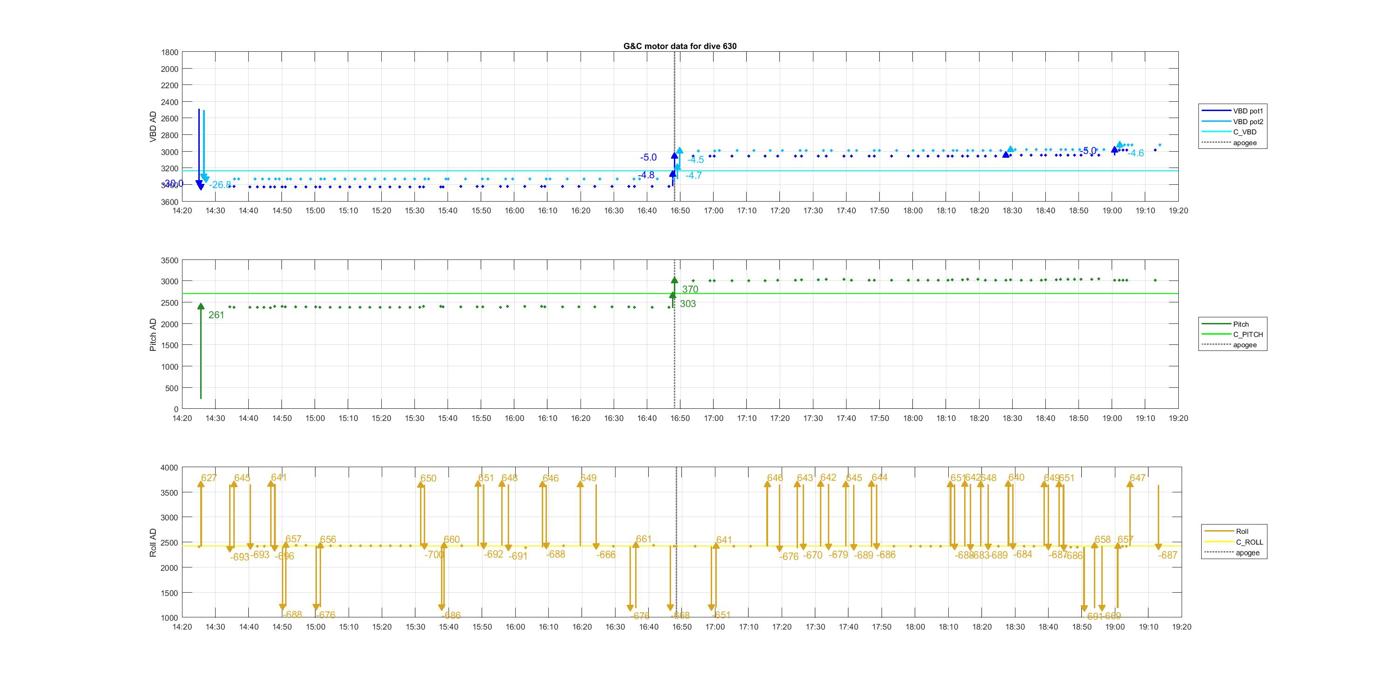The height and width of the screenshot is (693, 1400).
Task: Click the '647' roll annotation
Action: coord(1137,479)
